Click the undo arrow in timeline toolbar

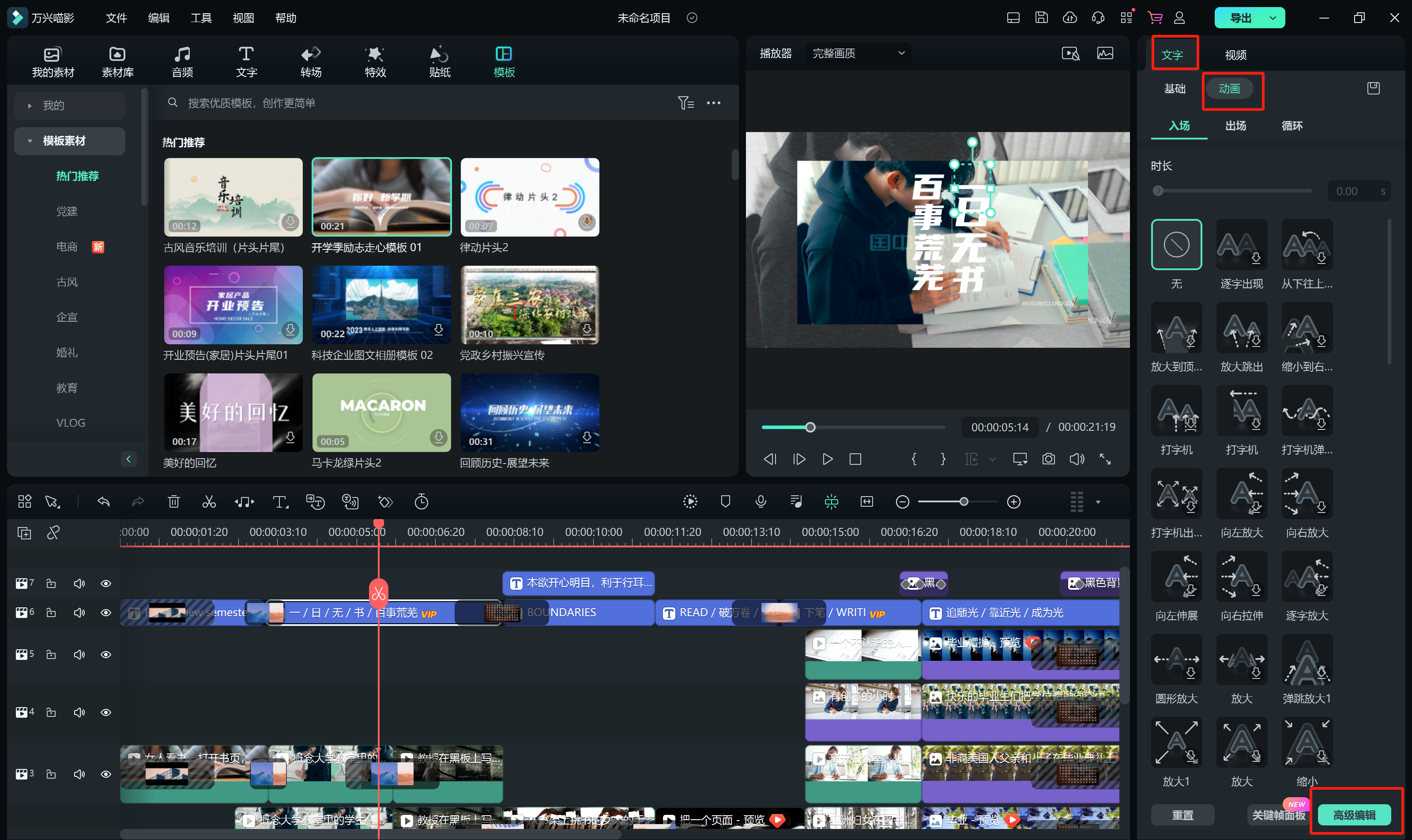[104, 501]
